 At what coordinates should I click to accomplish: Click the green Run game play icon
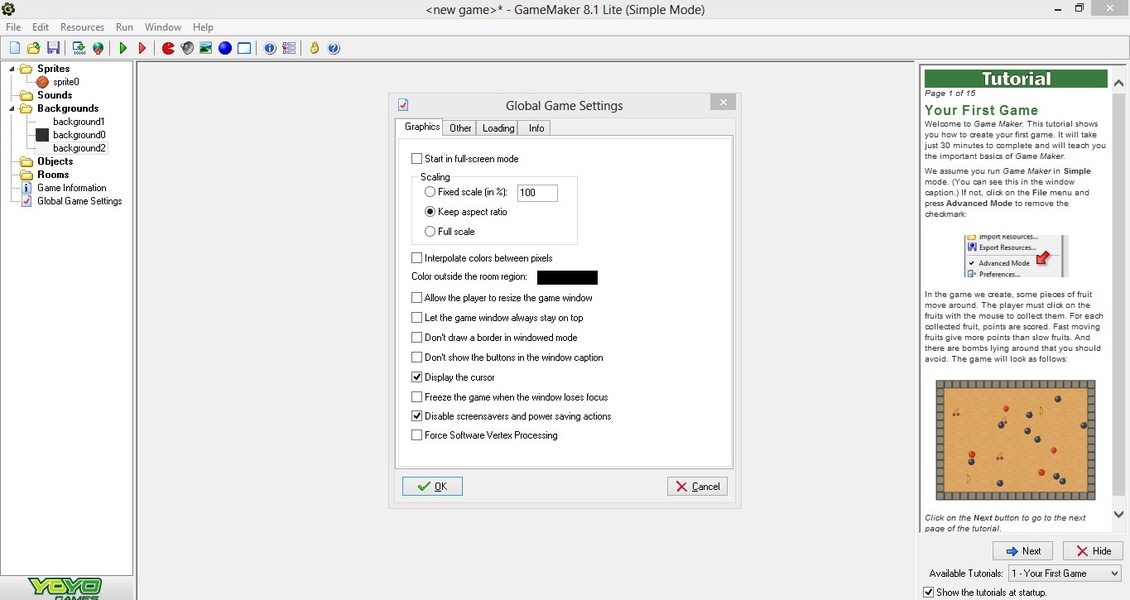tap(123, 48)
